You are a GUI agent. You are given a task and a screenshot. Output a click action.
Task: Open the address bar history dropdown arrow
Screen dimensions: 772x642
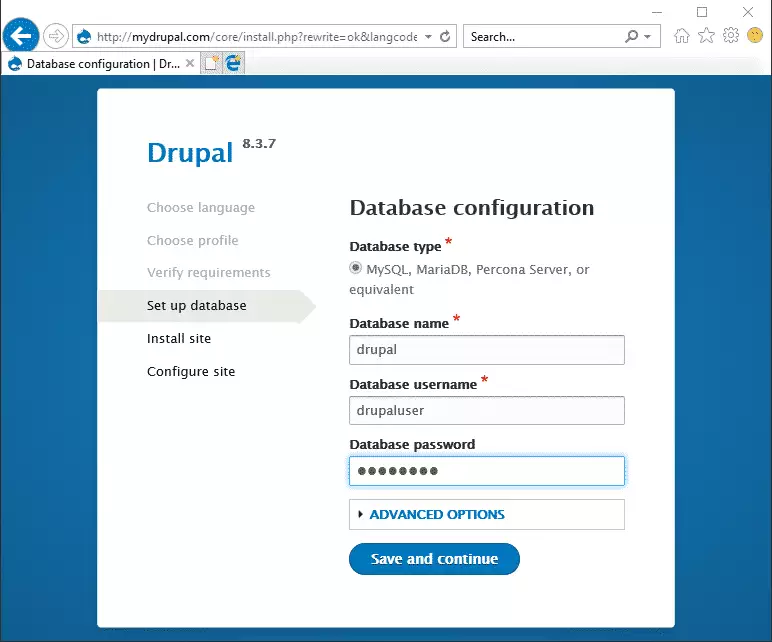tap(428, 36)
